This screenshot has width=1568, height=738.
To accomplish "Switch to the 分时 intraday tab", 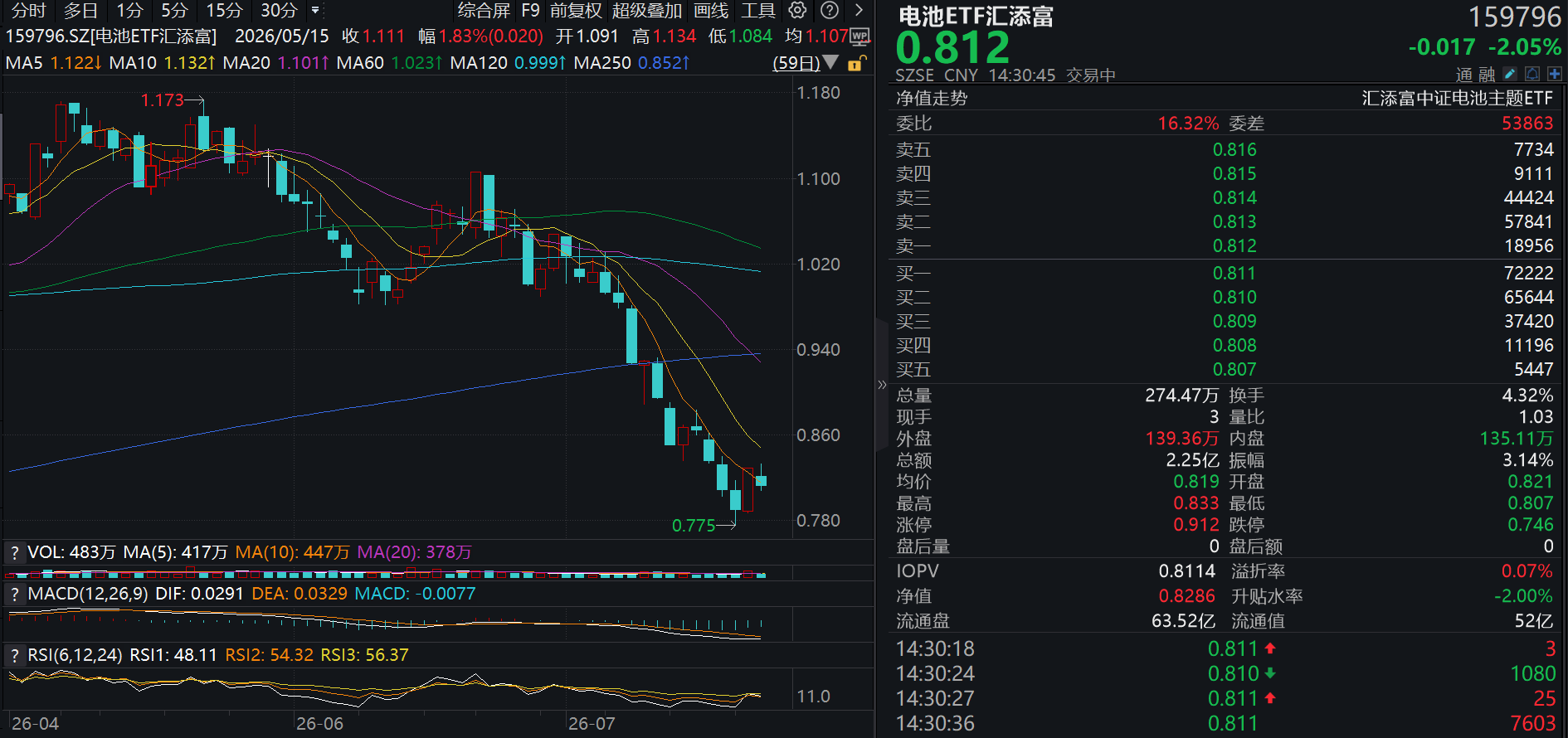I will pyautogui.click(x=29, y=11).
